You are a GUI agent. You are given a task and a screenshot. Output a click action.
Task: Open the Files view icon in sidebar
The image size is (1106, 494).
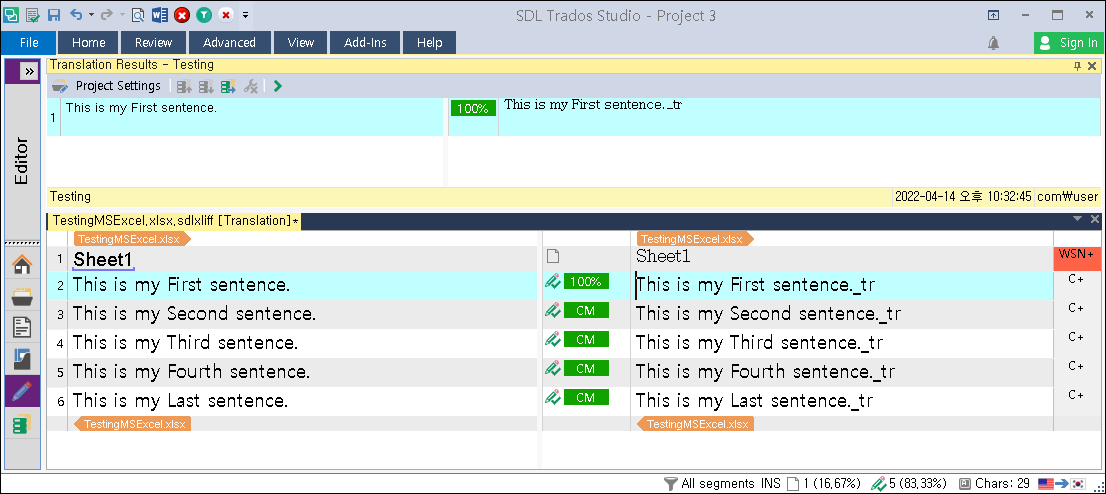pyautogui.click(x=23, y=327)
